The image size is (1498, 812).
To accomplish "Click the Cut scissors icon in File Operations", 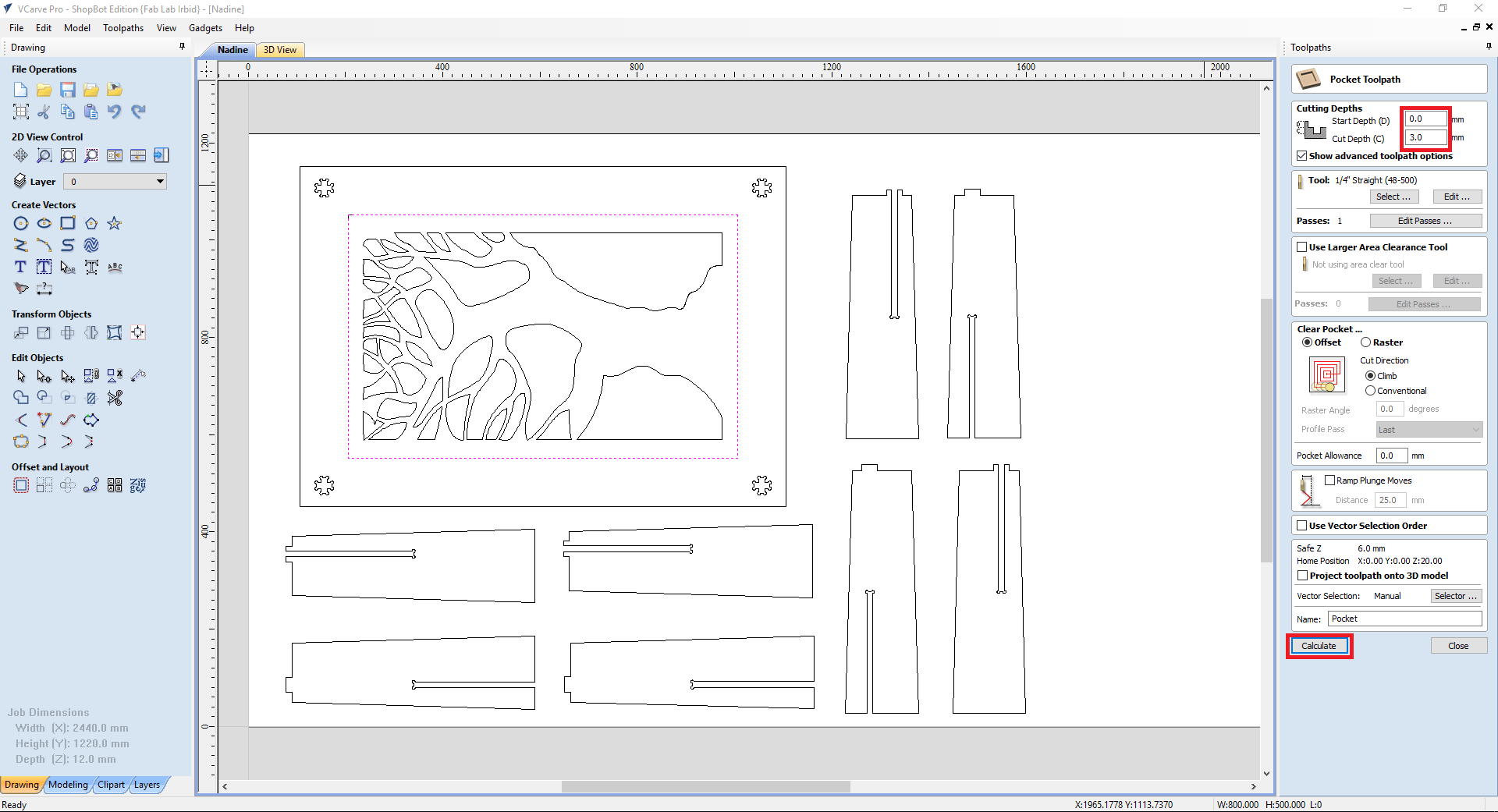I will point(44,112).
